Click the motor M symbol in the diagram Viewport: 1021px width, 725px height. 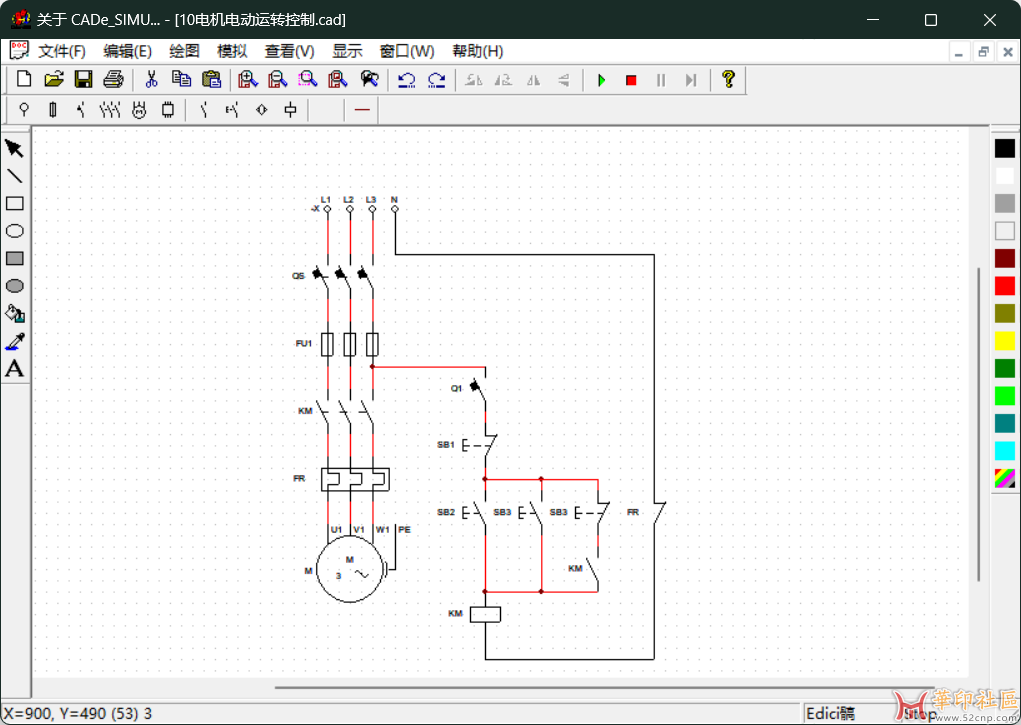(350, 570)
